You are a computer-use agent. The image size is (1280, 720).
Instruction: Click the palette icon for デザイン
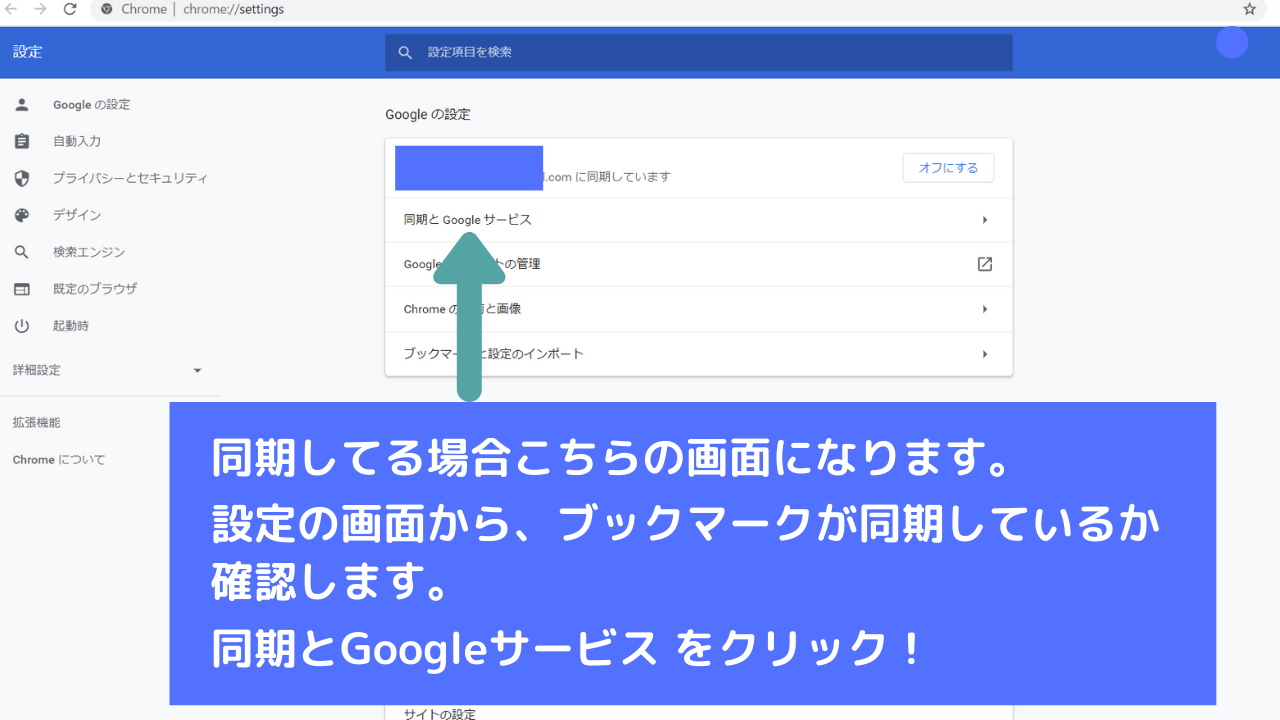[x=22, y=215]
